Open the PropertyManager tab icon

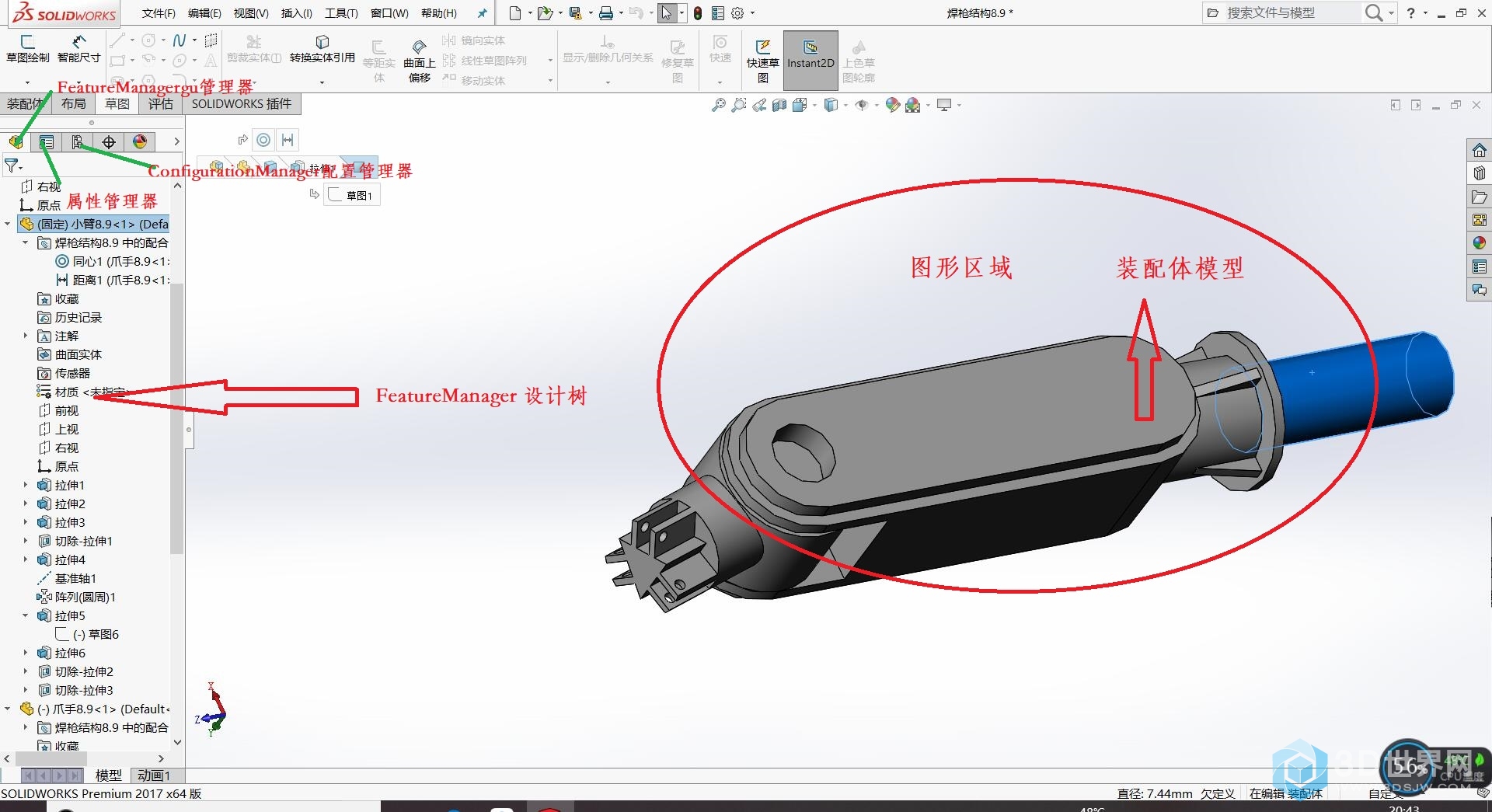point(47,141)
